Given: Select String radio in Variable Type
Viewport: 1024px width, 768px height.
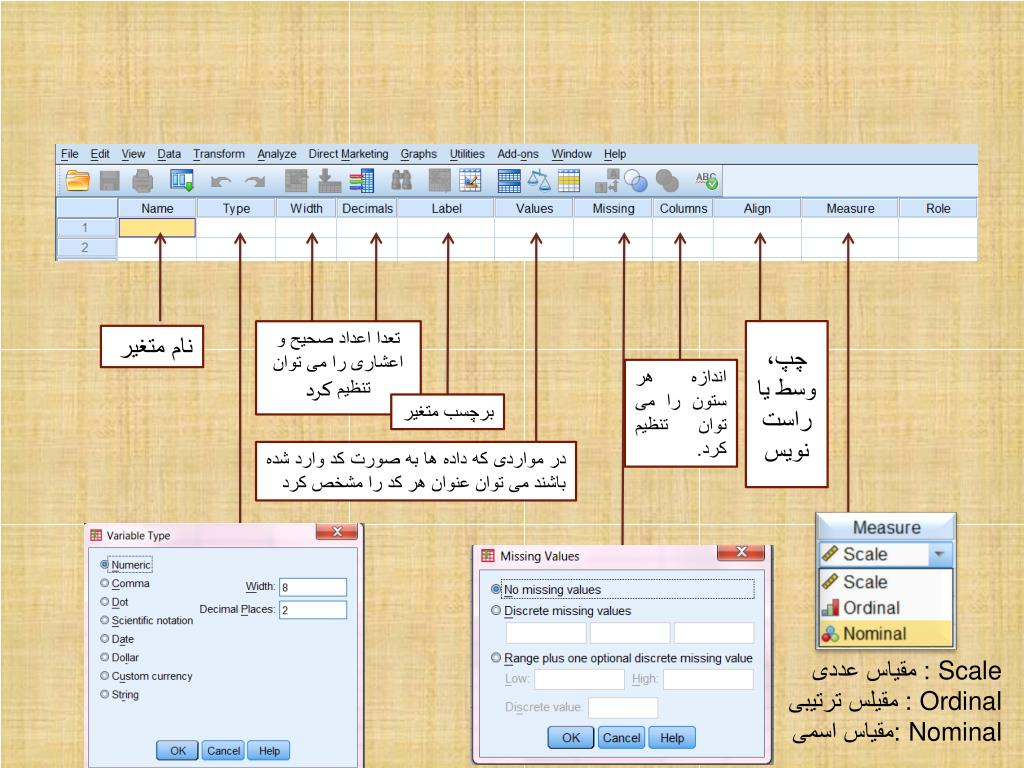Looking at the screenshot, I should 104,694.
